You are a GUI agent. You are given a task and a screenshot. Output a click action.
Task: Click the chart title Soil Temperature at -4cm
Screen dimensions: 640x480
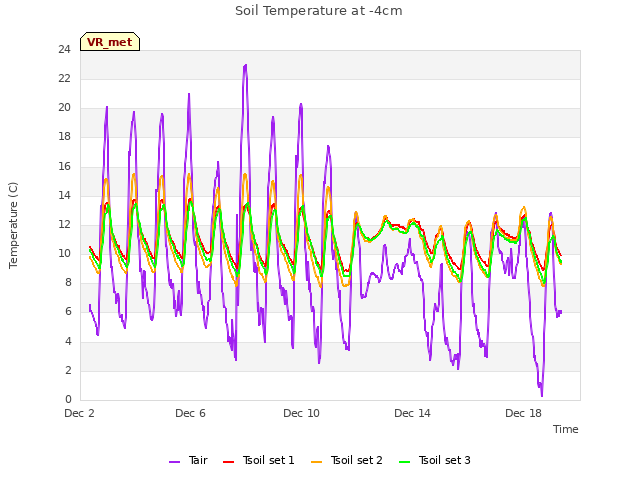tap(319, 11)
